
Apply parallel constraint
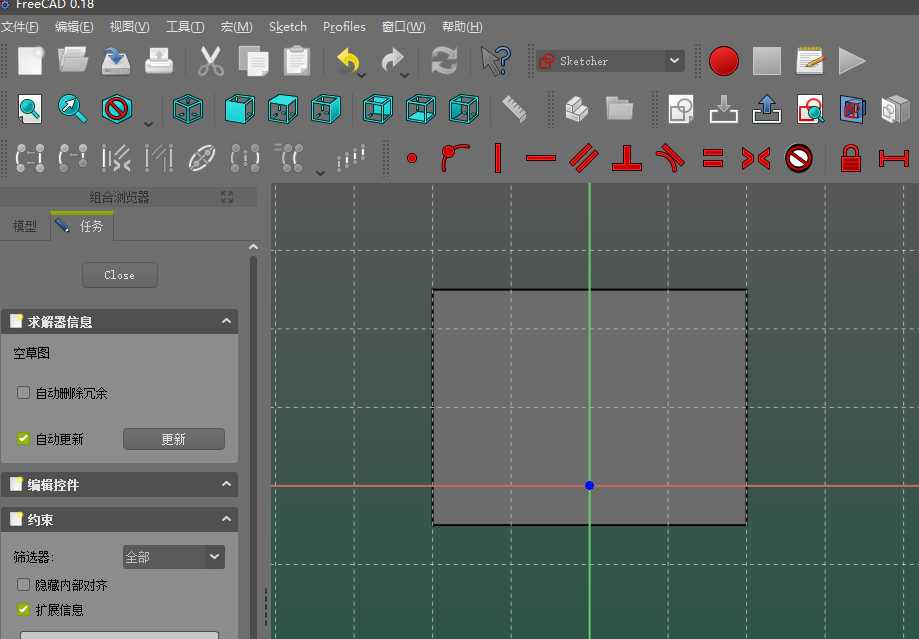click(584, 158)
